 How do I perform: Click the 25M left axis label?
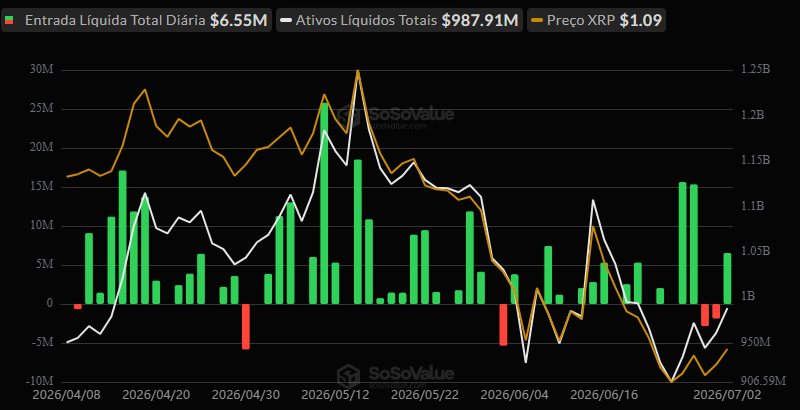[43, 109]
